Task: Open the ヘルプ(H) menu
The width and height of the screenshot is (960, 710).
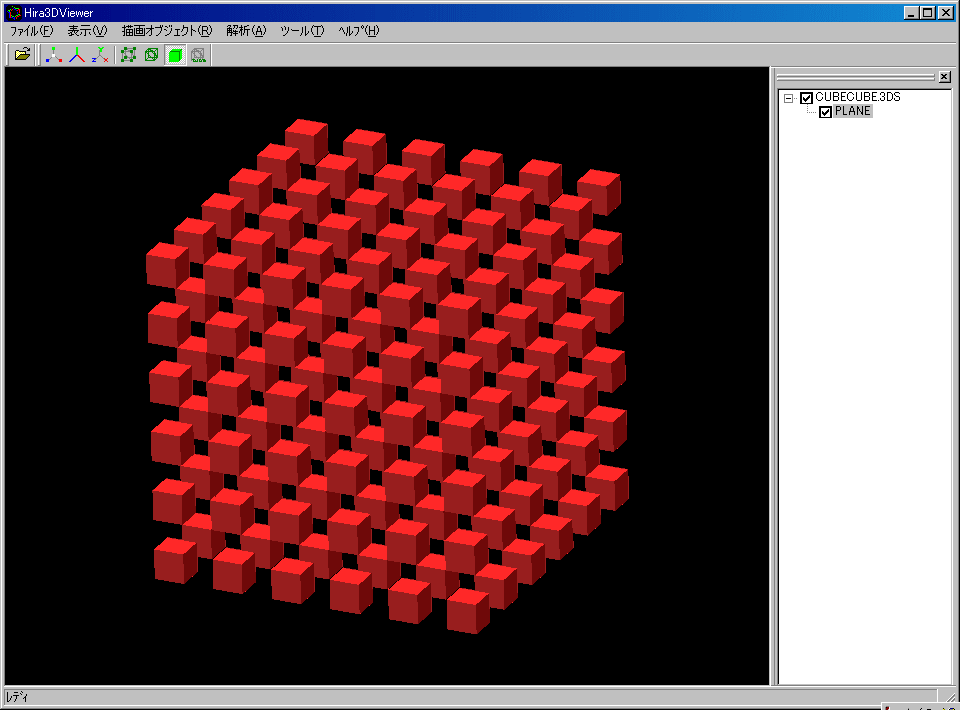Action: pos(359,31)
